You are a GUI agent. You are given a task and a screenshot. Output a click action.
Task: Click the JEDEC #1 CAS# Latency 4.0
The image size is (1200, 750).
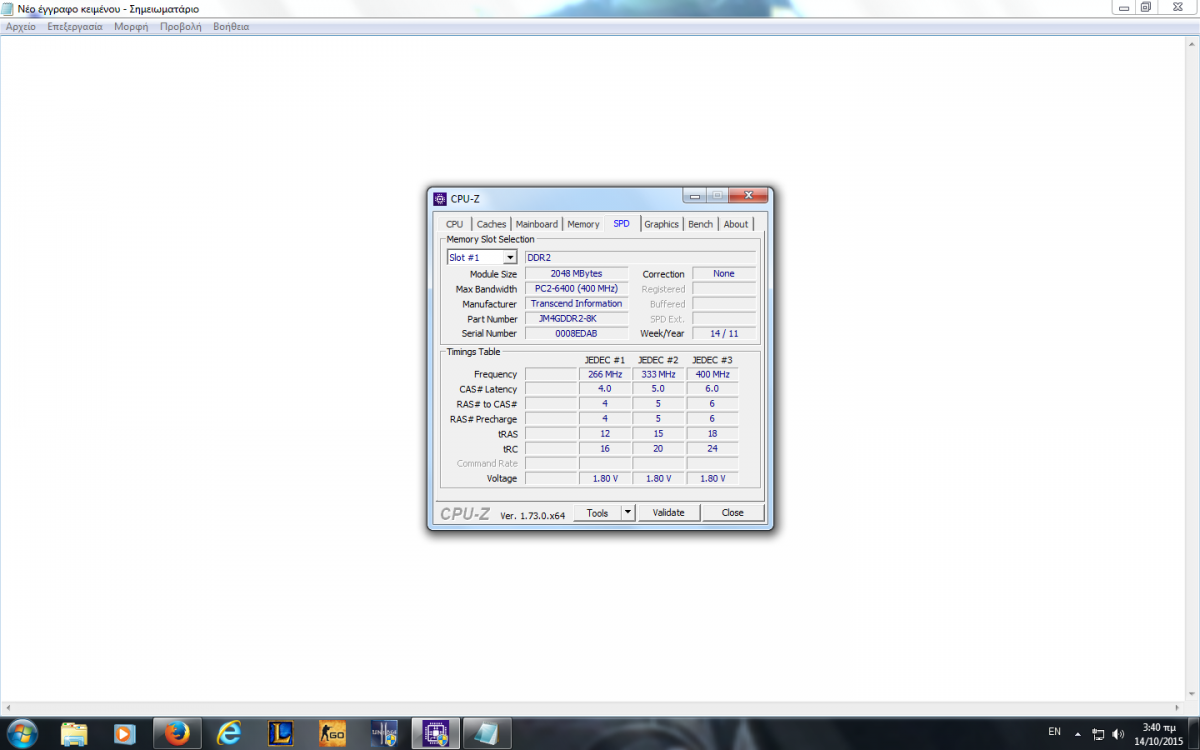605,389
